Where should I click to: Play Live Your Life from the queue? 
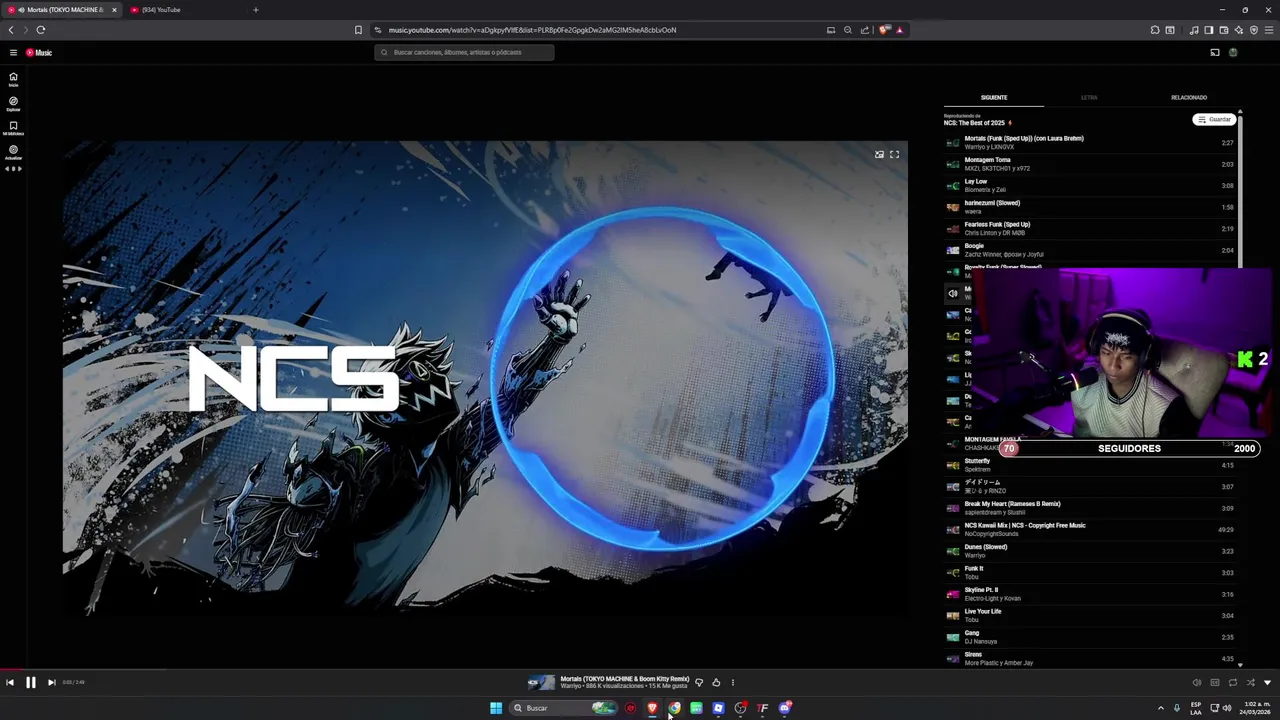1090,615
